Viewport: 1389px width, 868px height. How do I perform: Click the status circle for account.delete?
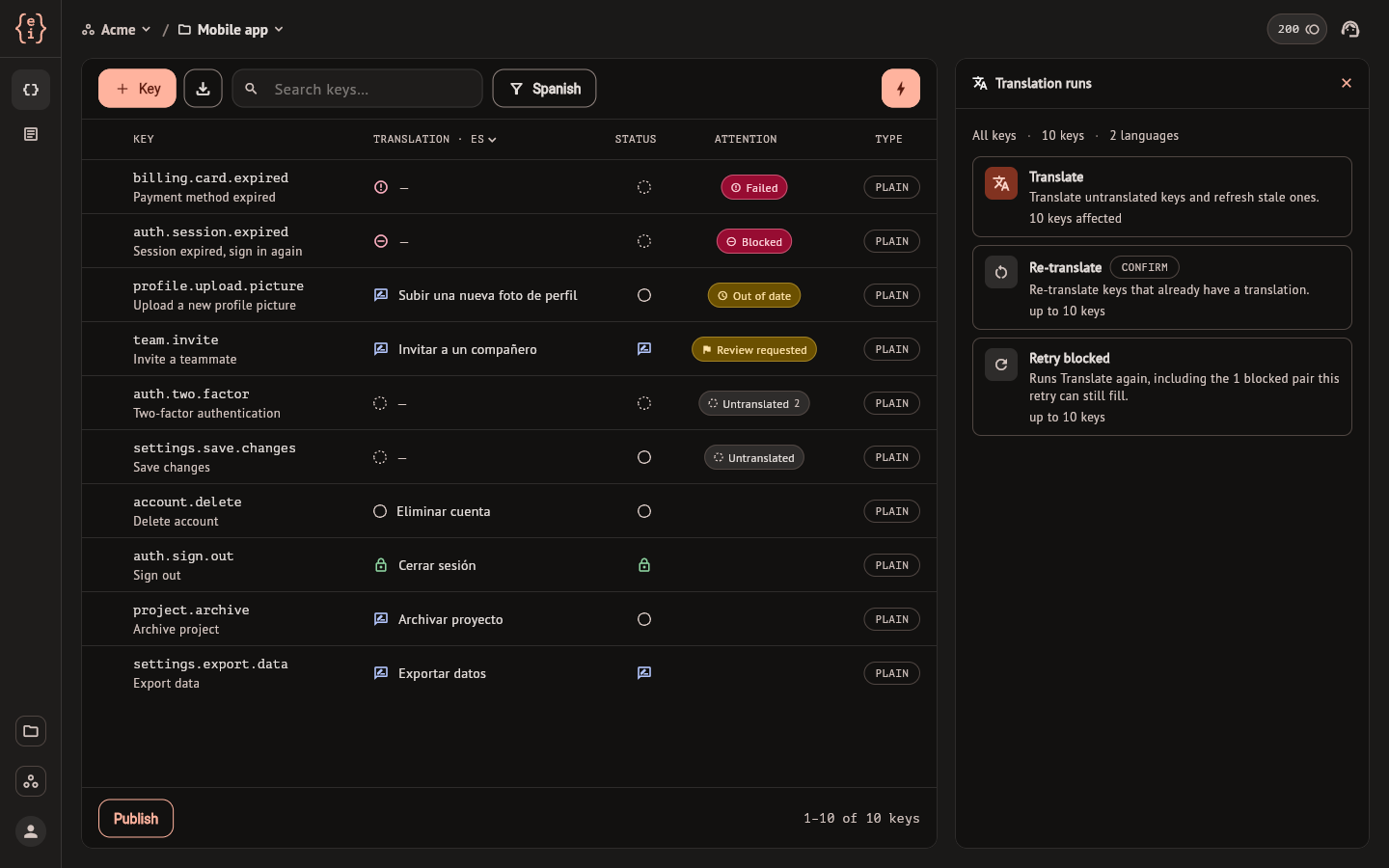click(644, 511)
